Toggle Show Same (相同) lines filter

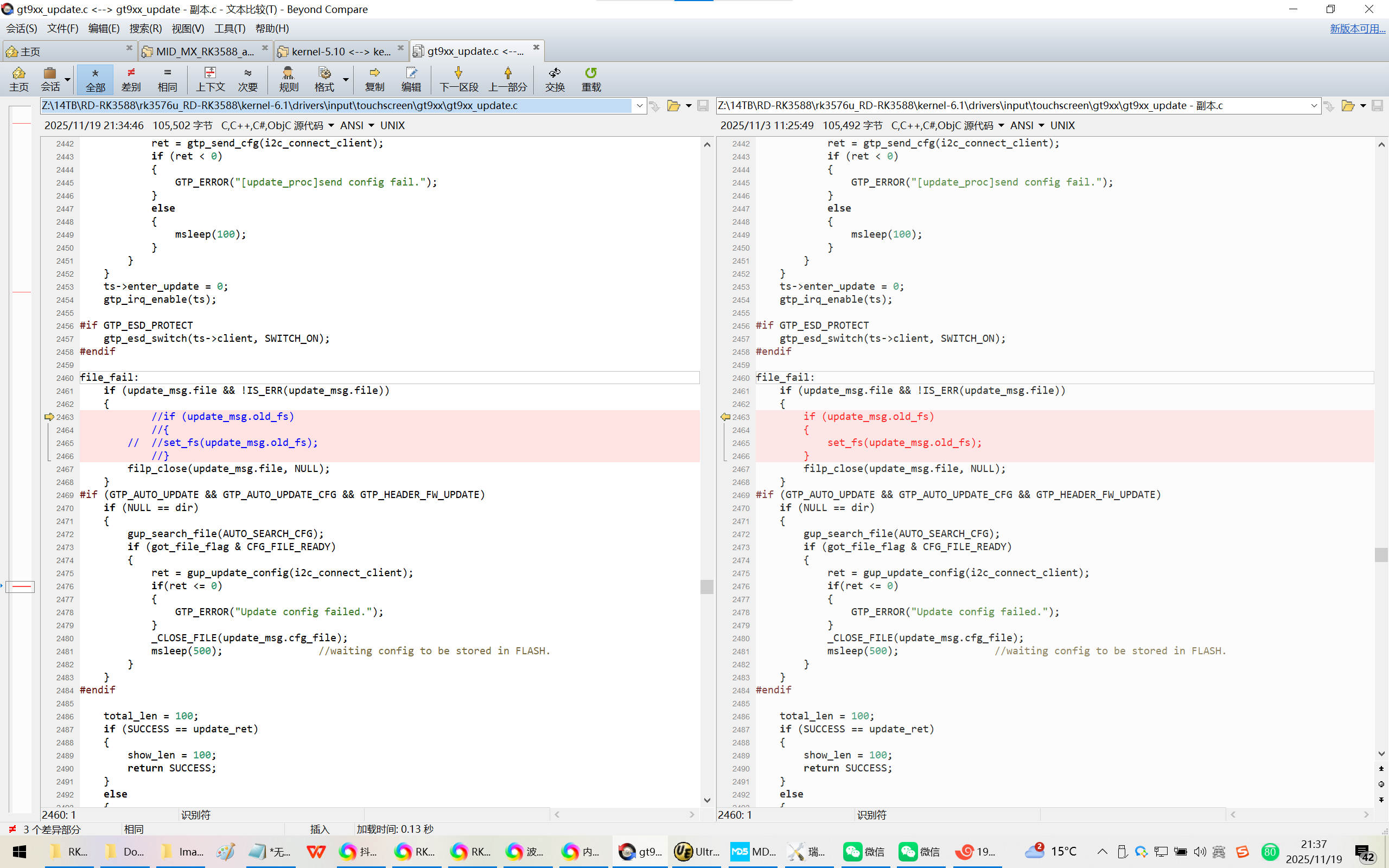click(167, 79)
